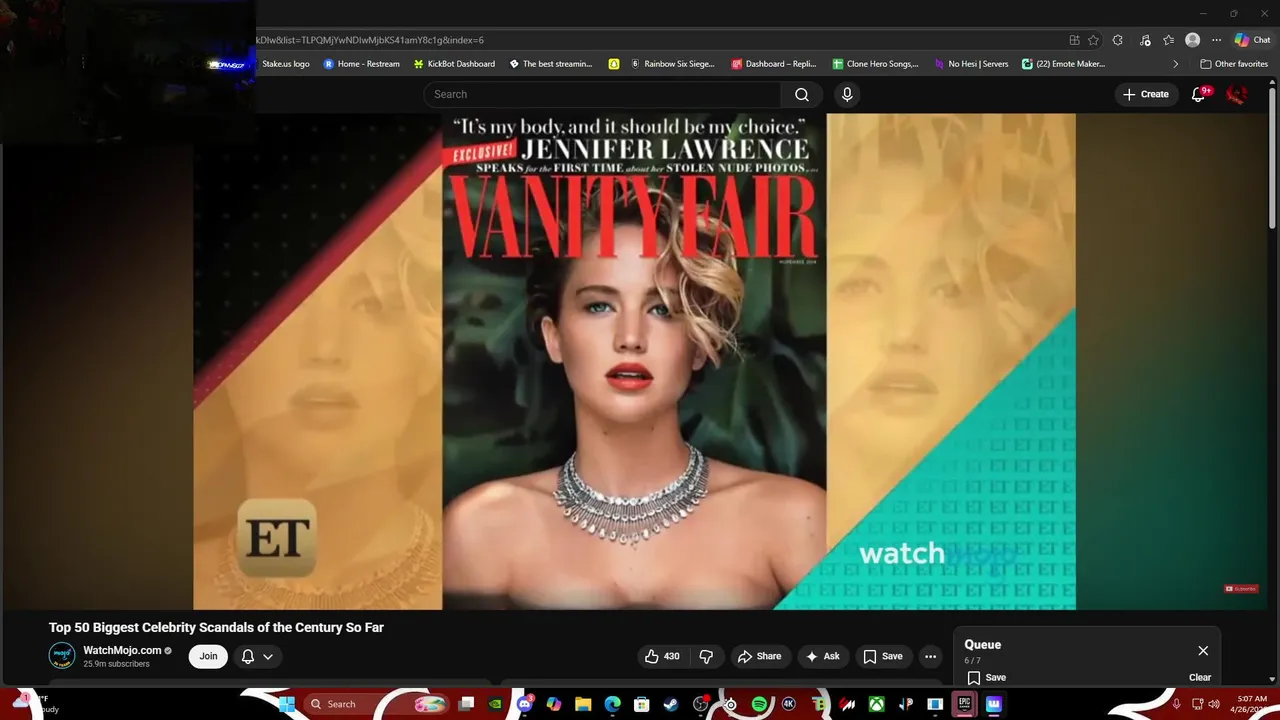The image size is (1280, 720).
Task: Join the WatchMojo channel
Action: coord(208,656)
